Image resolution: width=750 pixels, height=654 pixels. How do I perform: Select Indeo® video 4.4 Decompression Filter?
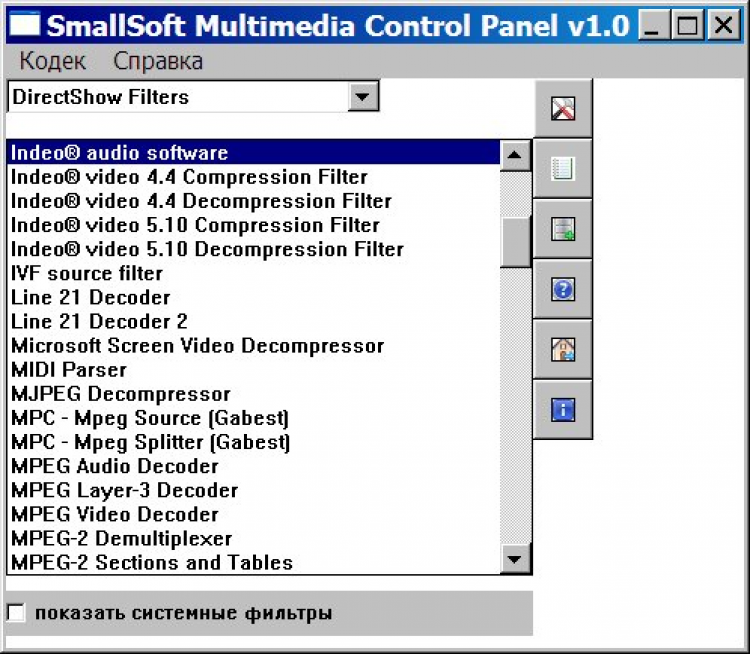254,201
